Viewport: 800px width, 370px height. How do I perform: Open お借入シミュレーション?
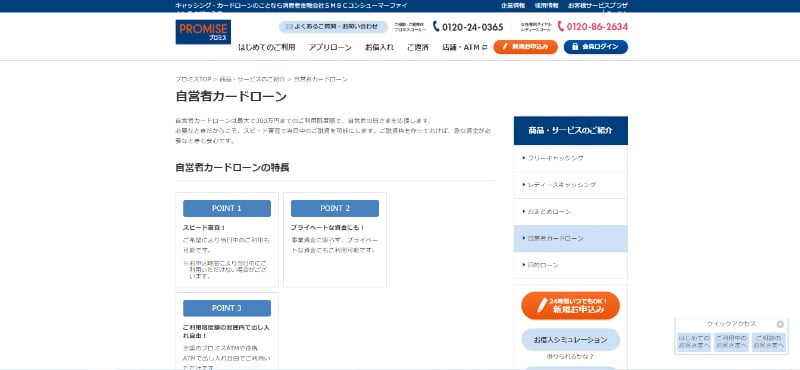570,339
